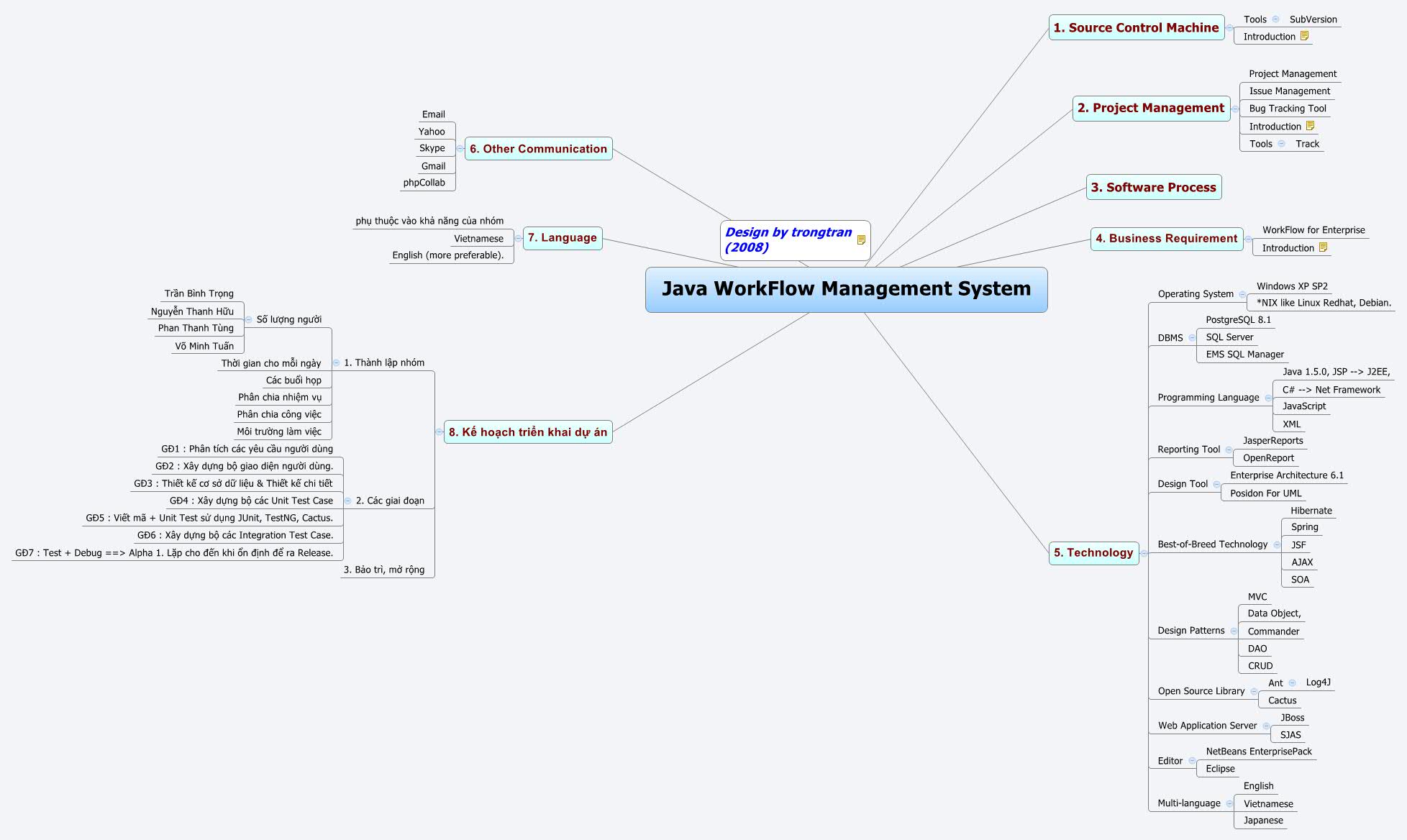Open the note icon beside Project Management's Introduction
Viewport: 1407px width, 840px height.
click(1311, 126)
